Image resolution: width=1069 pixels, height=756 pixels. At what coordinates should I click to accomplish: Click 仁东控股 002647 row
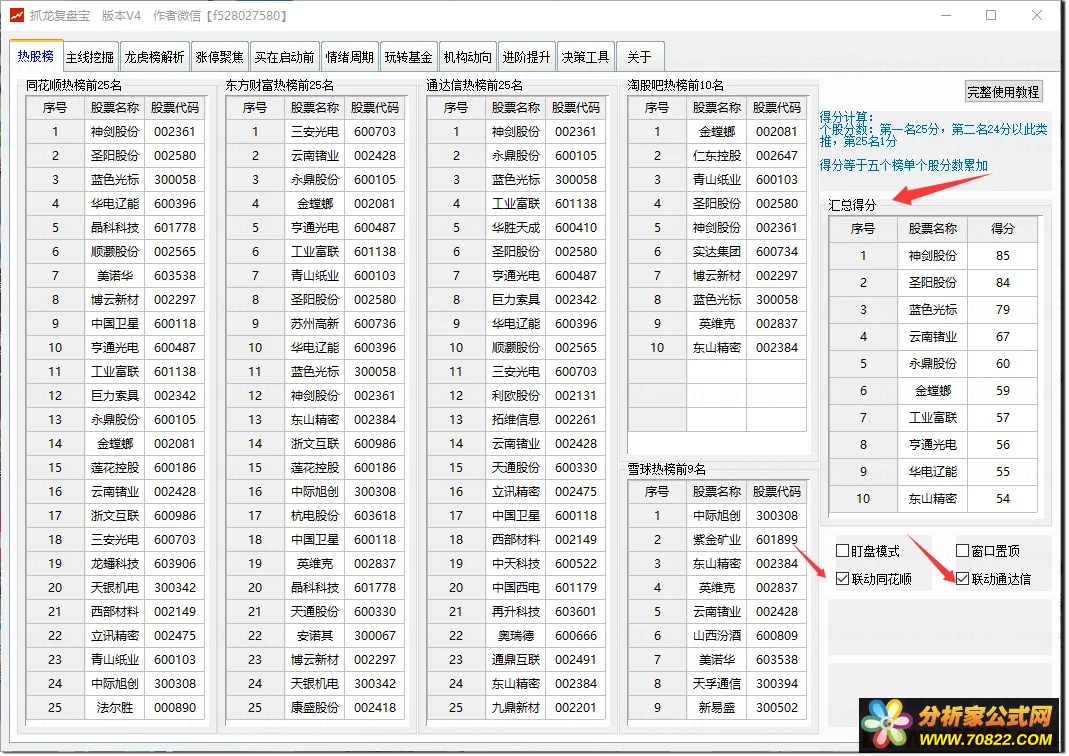coord(717,155)
